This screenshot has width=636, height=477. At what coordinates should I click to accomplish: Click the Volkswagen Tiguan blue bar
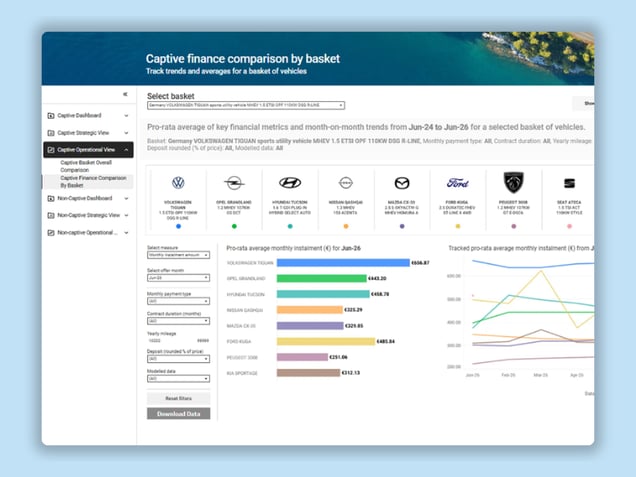343,263
